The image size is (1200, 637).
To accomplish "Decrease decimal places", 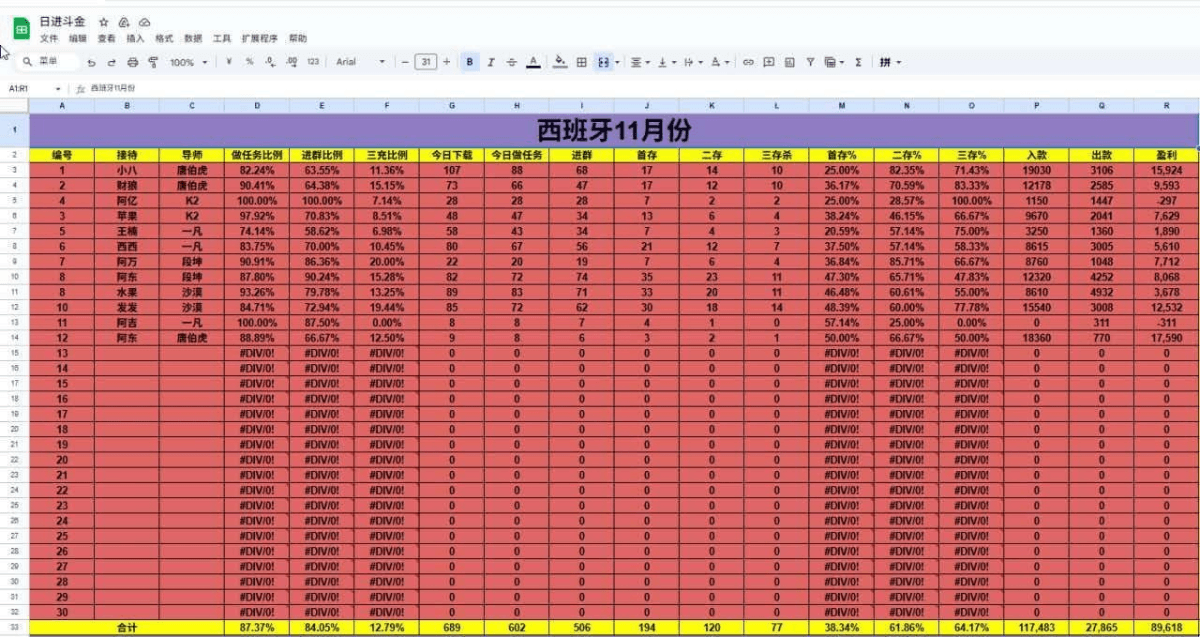I will tap(270, 62).
